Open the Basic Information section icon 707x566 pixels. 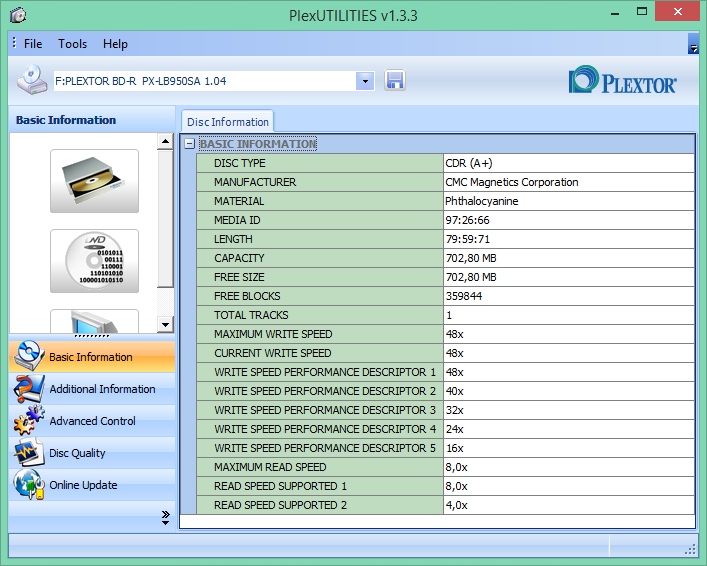[x=30, y=357]
